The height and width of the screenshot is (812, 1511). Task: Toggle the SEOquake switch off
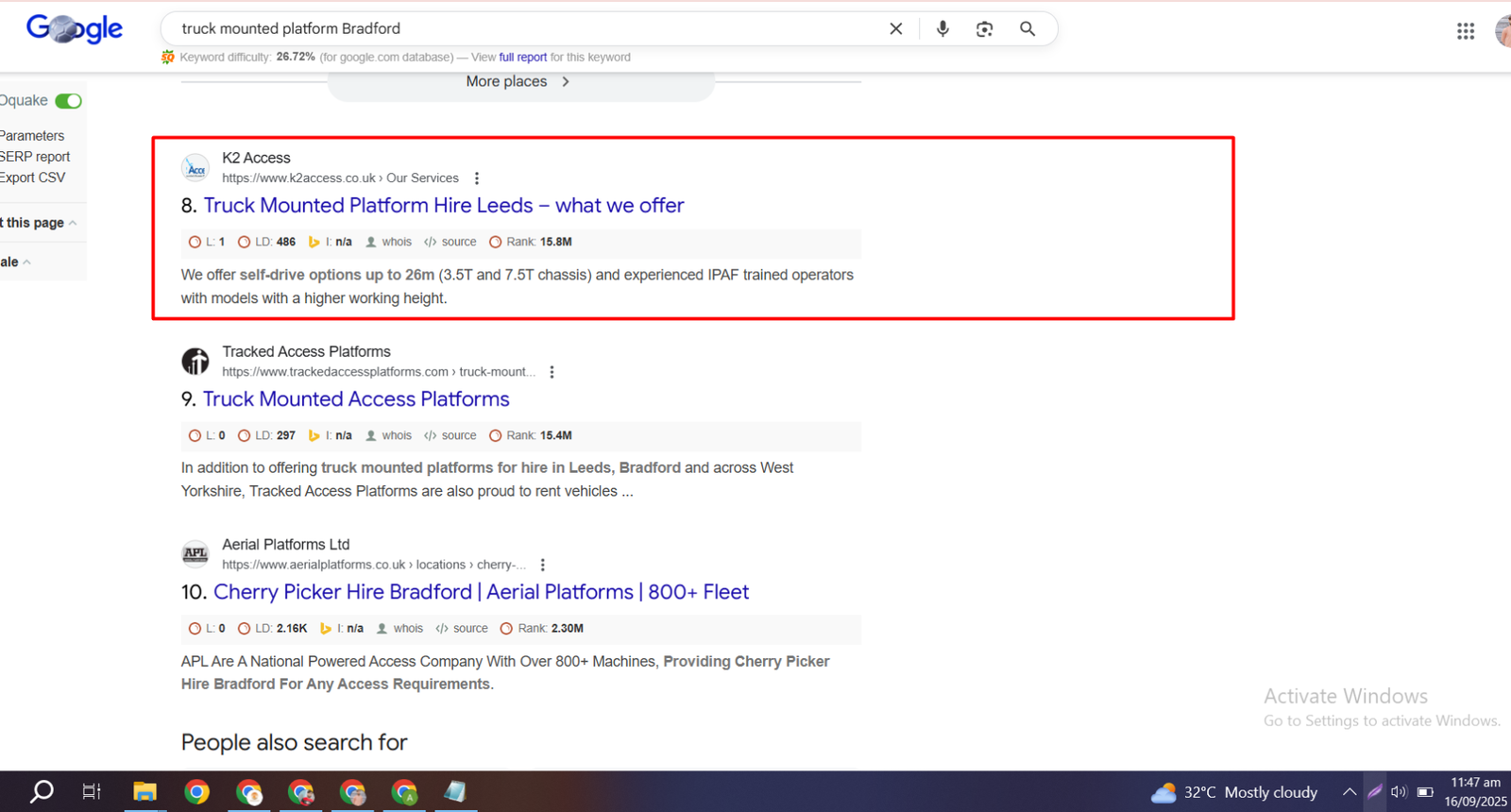[68, 101]
